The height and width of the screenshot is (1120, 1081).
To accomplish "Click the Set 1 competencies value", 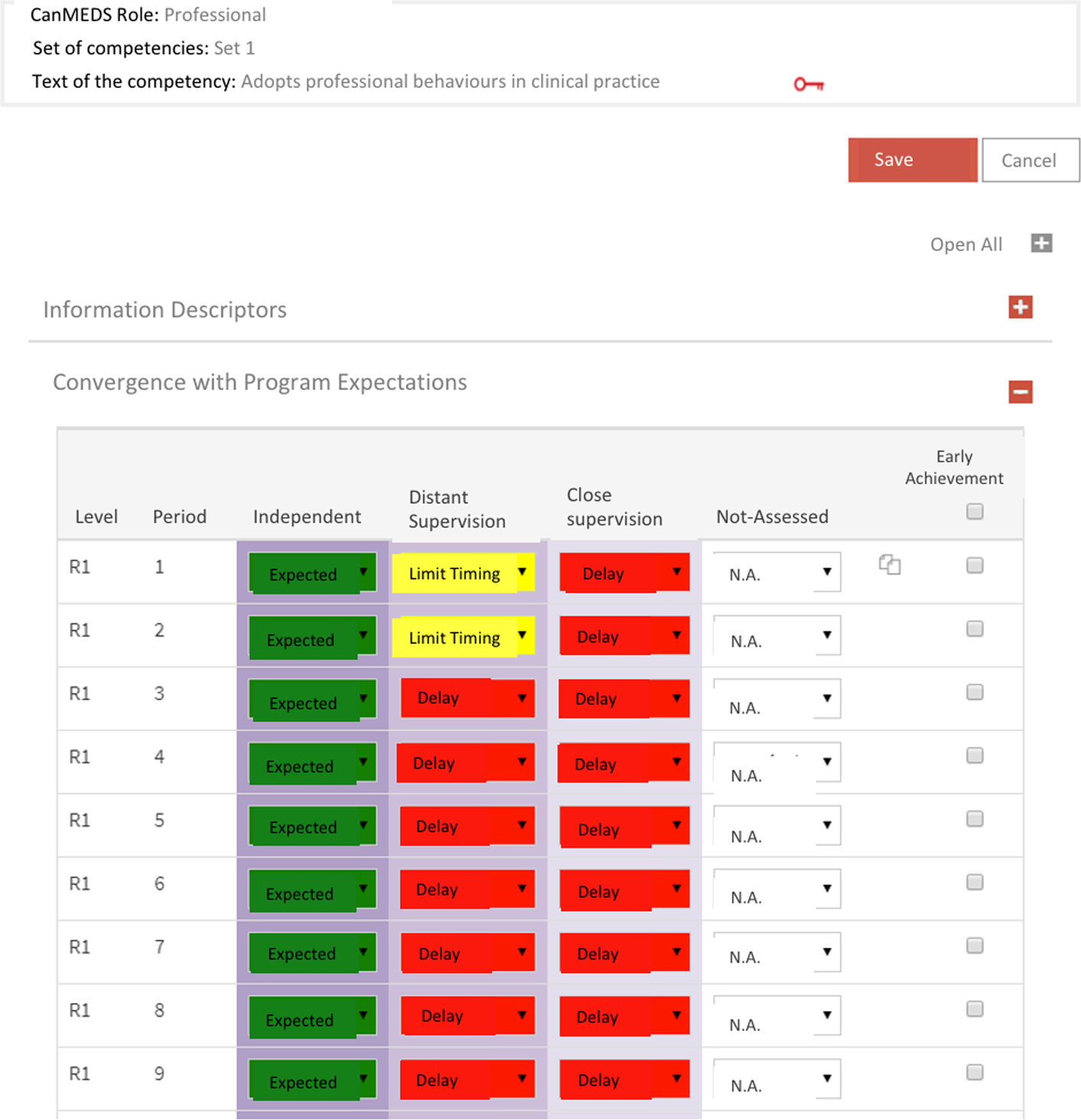I will [234, 48].
